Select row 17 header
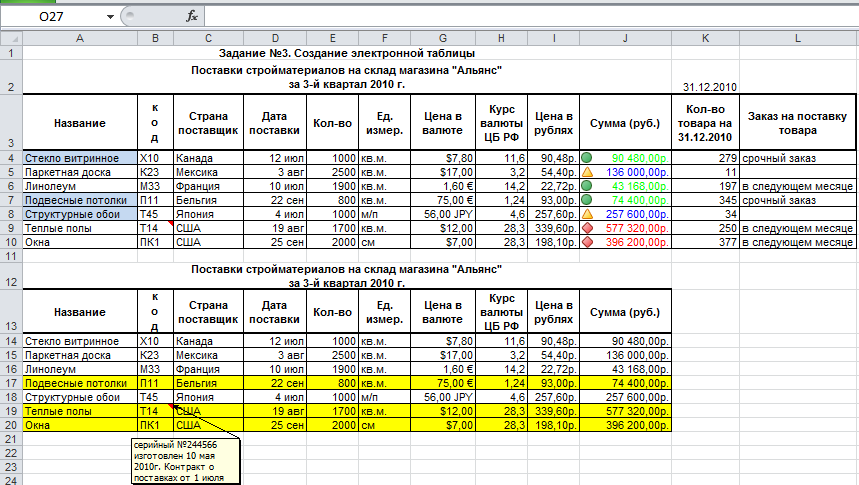Viewport: 859px width, 485px height. (11, 382)
